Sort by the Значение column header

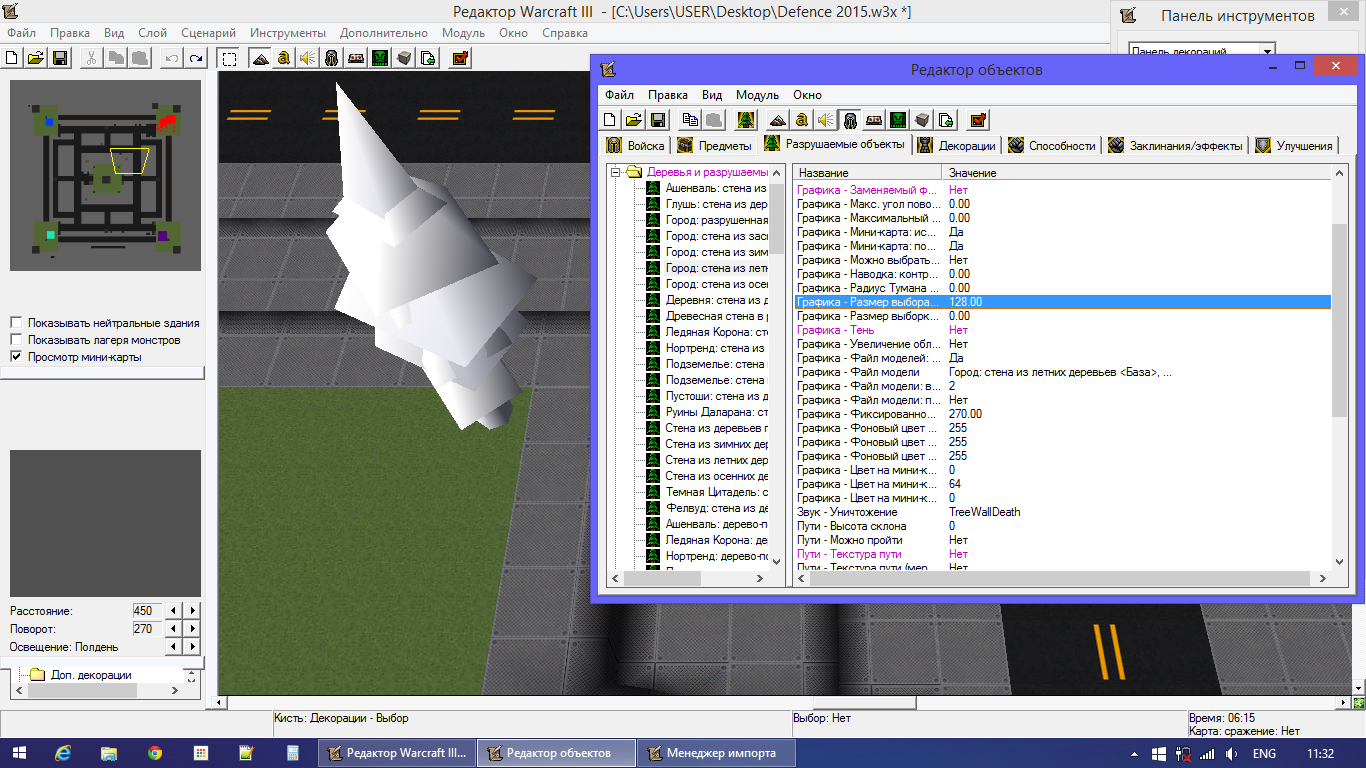coord(1138,173)
